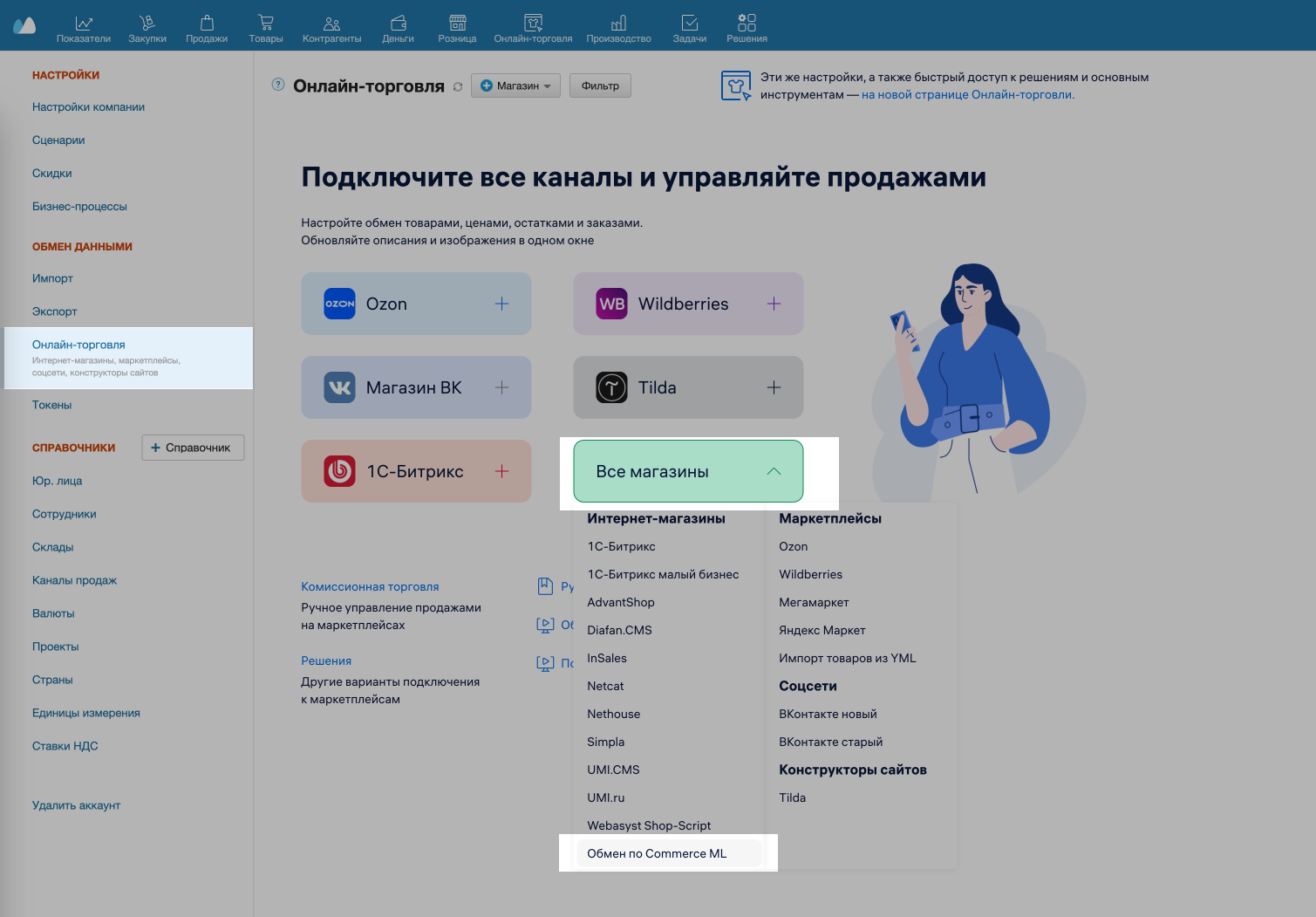Click the 1С-Битрикс logo icon
This screenshot has width=1316, height=917.
[339, 471]
